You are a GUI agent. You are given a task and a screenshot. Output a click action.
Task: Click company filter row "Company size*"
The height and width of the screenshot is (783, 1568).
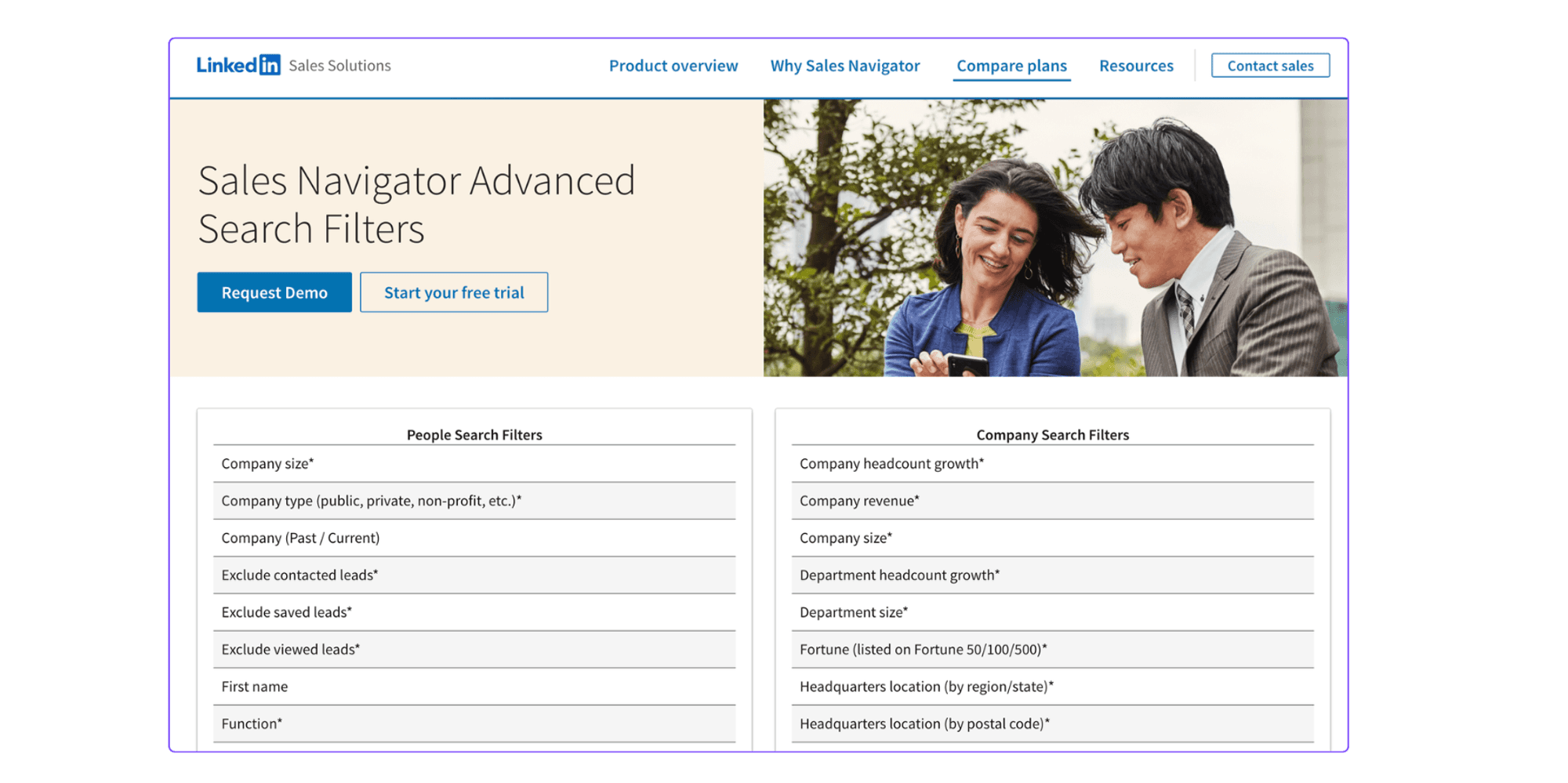[x=1052, y=538]
